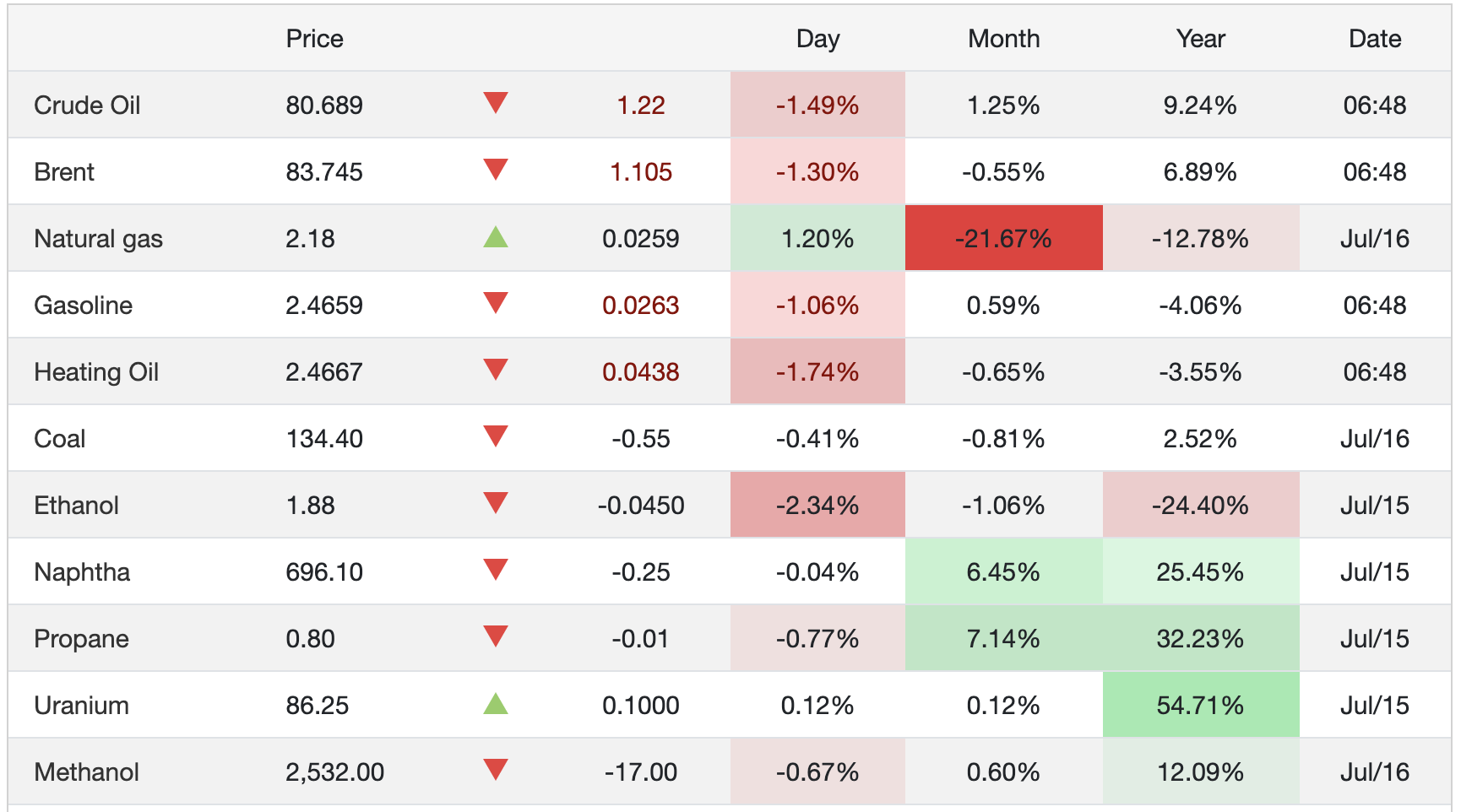
Task: Click the 1.20% day change for Natural gas
Action: click(817, 239)
